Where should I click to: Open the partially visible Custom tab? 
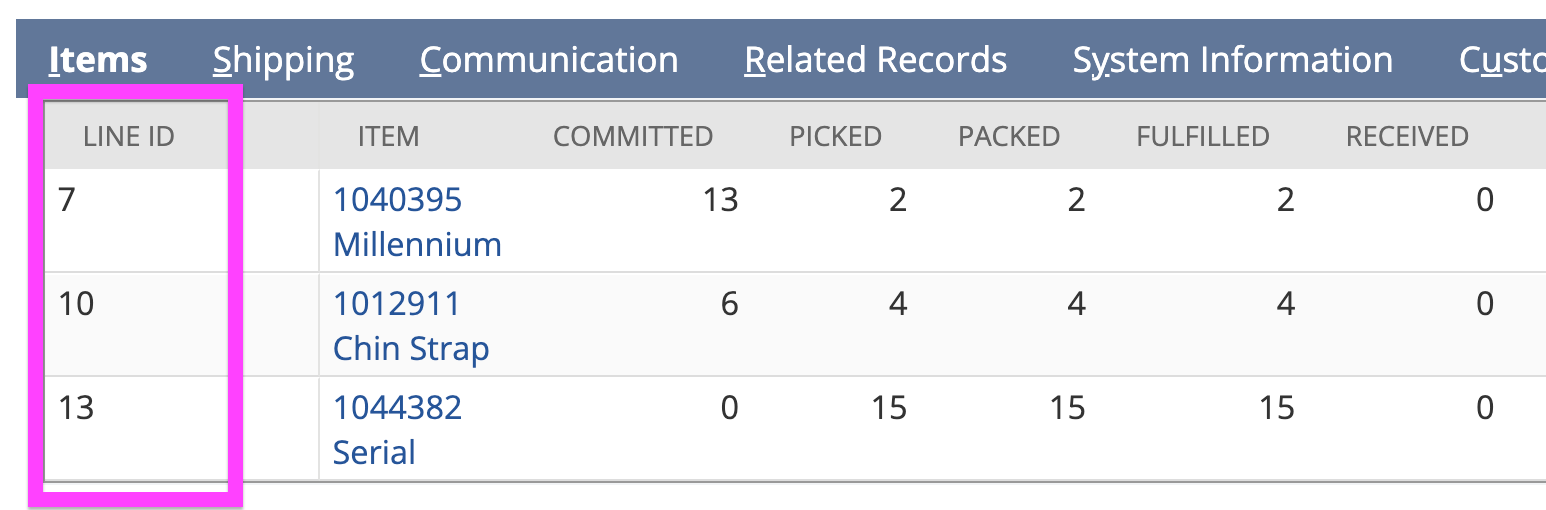pos(1502,60)
